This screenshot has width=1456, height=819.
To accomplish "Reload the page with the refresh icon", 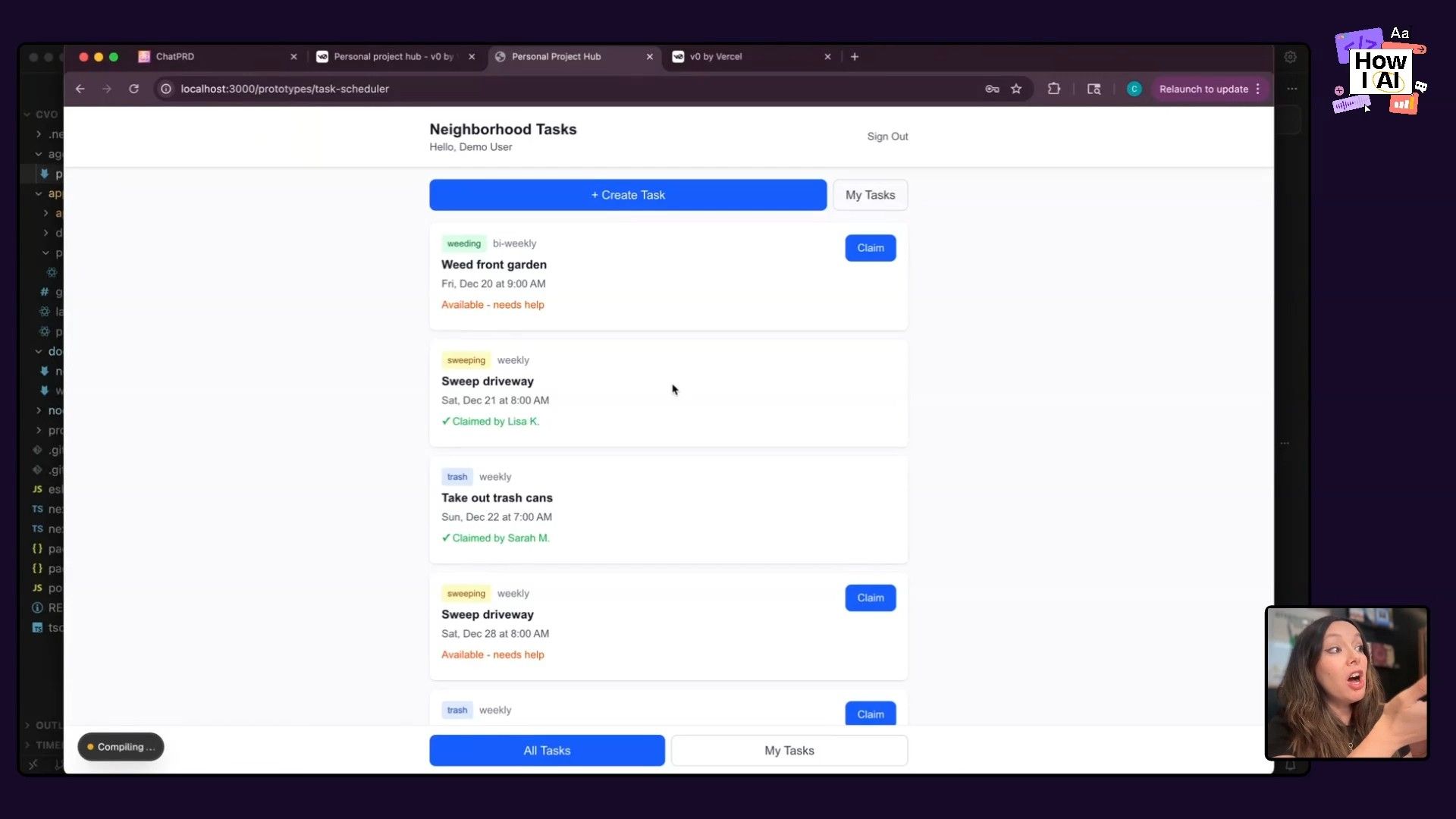I will click(133, 89).
